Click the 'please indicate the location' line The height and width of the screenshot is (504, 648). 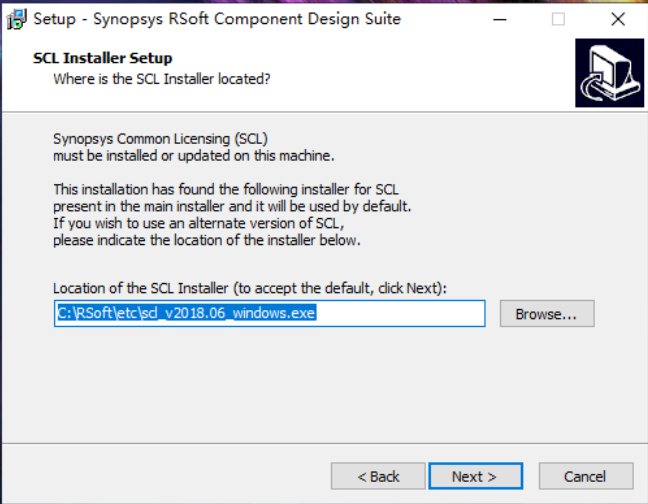point(205,240)
